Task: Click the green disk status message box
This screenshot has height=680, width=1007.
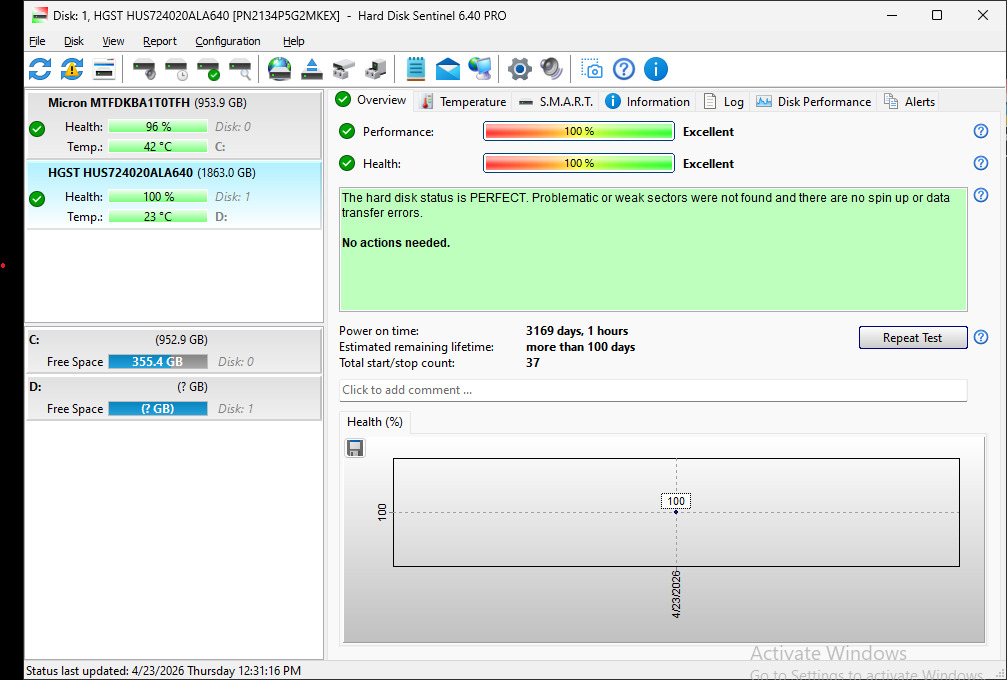Action: [x=653, y=250]
